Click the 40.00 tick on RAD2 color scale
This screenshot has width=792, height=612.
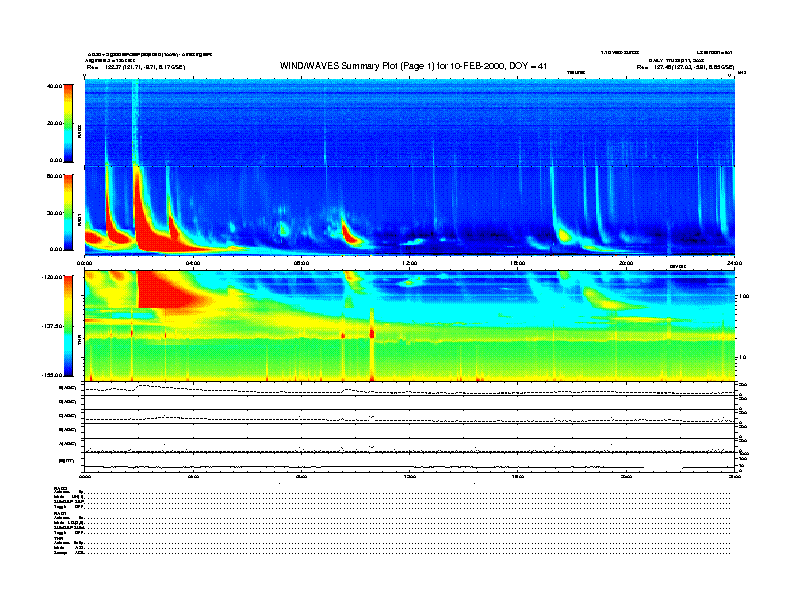coord(54,86)
